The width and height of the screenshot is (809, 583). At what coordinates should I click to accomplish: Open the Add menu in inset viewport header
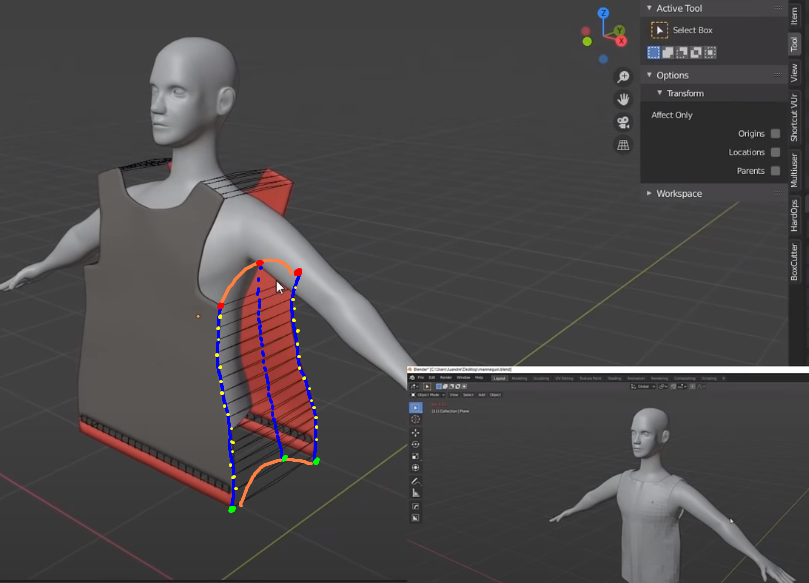pos(481,395)
